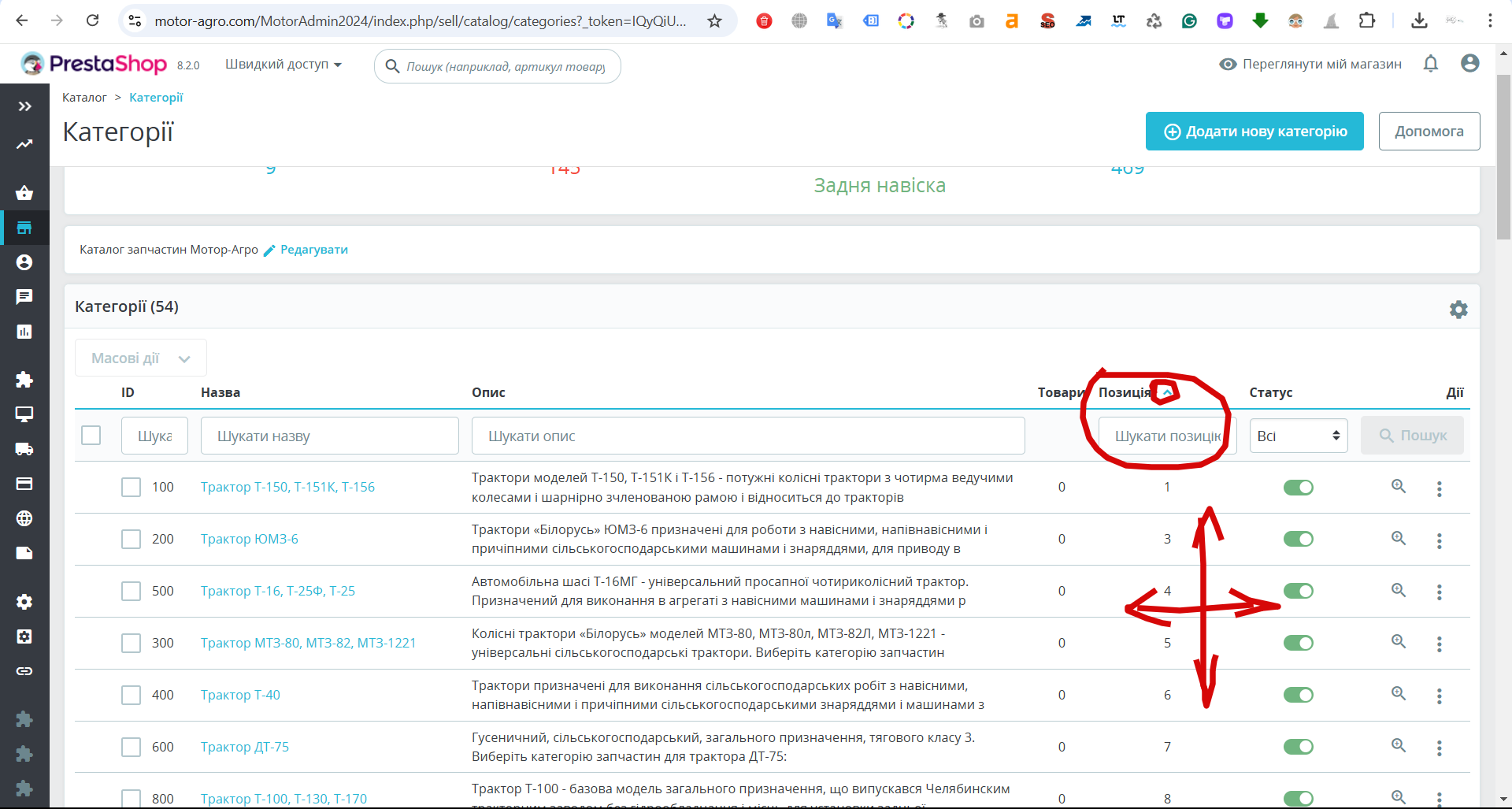
Task: Expand the Швидкий доступ menu
Action: (283, 64)
